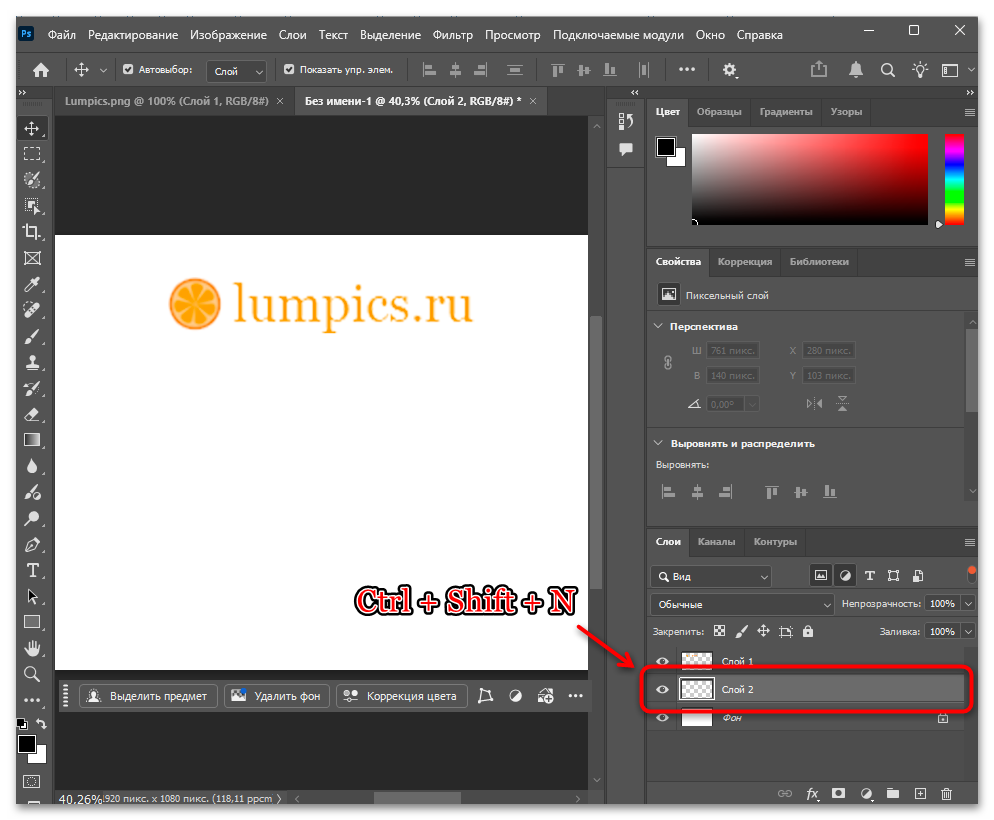Image resolution: width=994 pixels, height=820 pixels.
Task: Switch to the Каналы tab
Action: coord(716,542)
